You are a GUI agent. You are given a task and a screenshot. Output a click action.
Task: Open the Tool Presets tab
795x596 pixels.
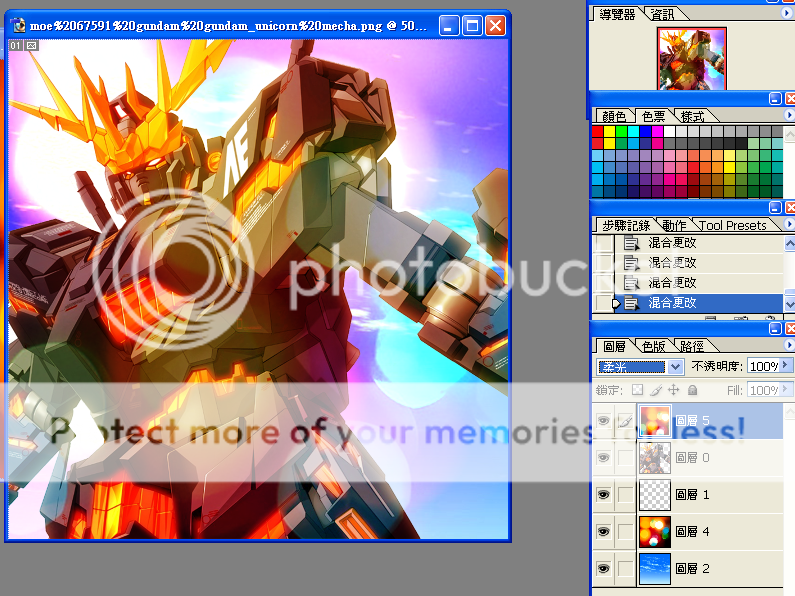click(x=732, y=225)
